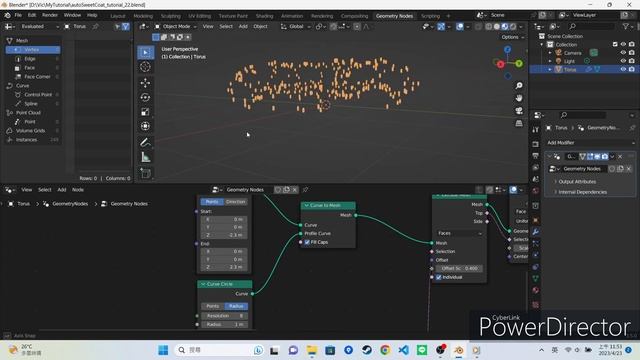This screenshot has width=640, height=360.
Task: Expand Internal Dependencies panel
Action: pyautogui.click(x=581, y=192)
